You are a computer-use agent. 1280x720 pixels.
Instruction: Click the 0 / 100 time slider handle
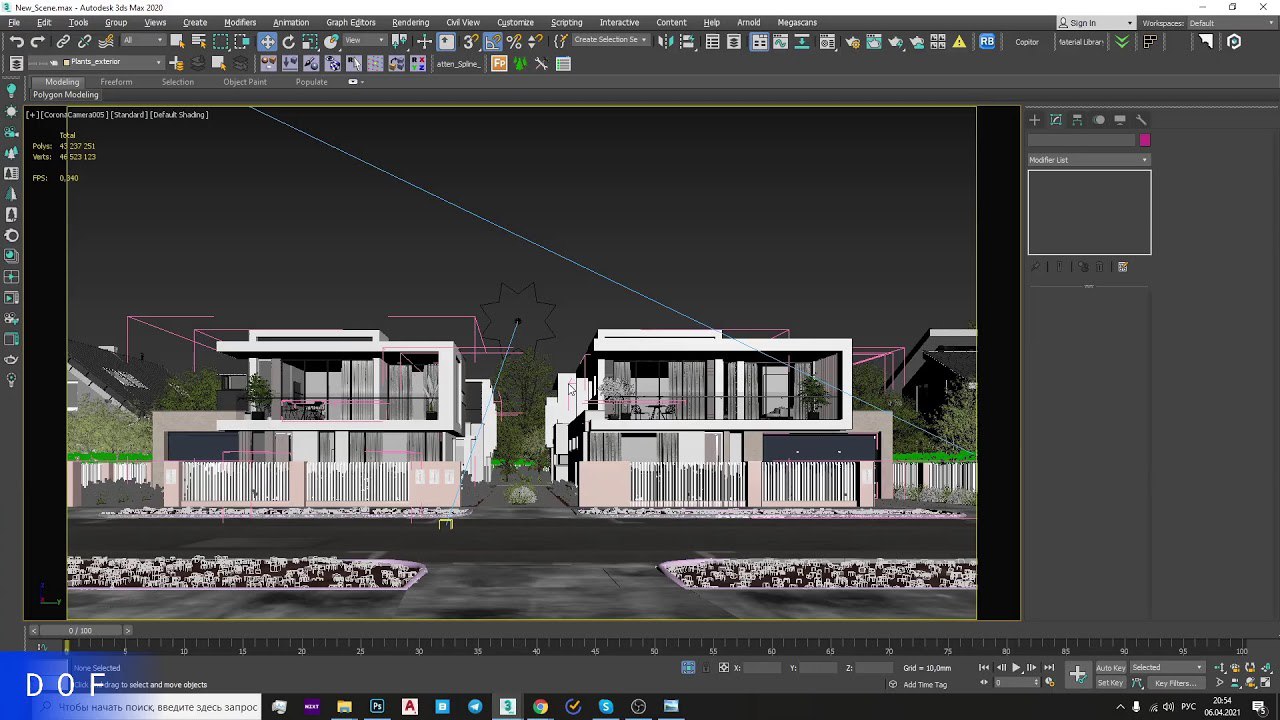click(x=79, y=631)
